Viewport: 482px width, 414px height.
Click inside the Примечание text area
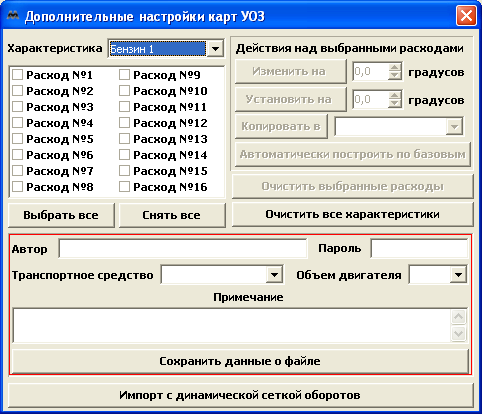click(x=232, y=325)
